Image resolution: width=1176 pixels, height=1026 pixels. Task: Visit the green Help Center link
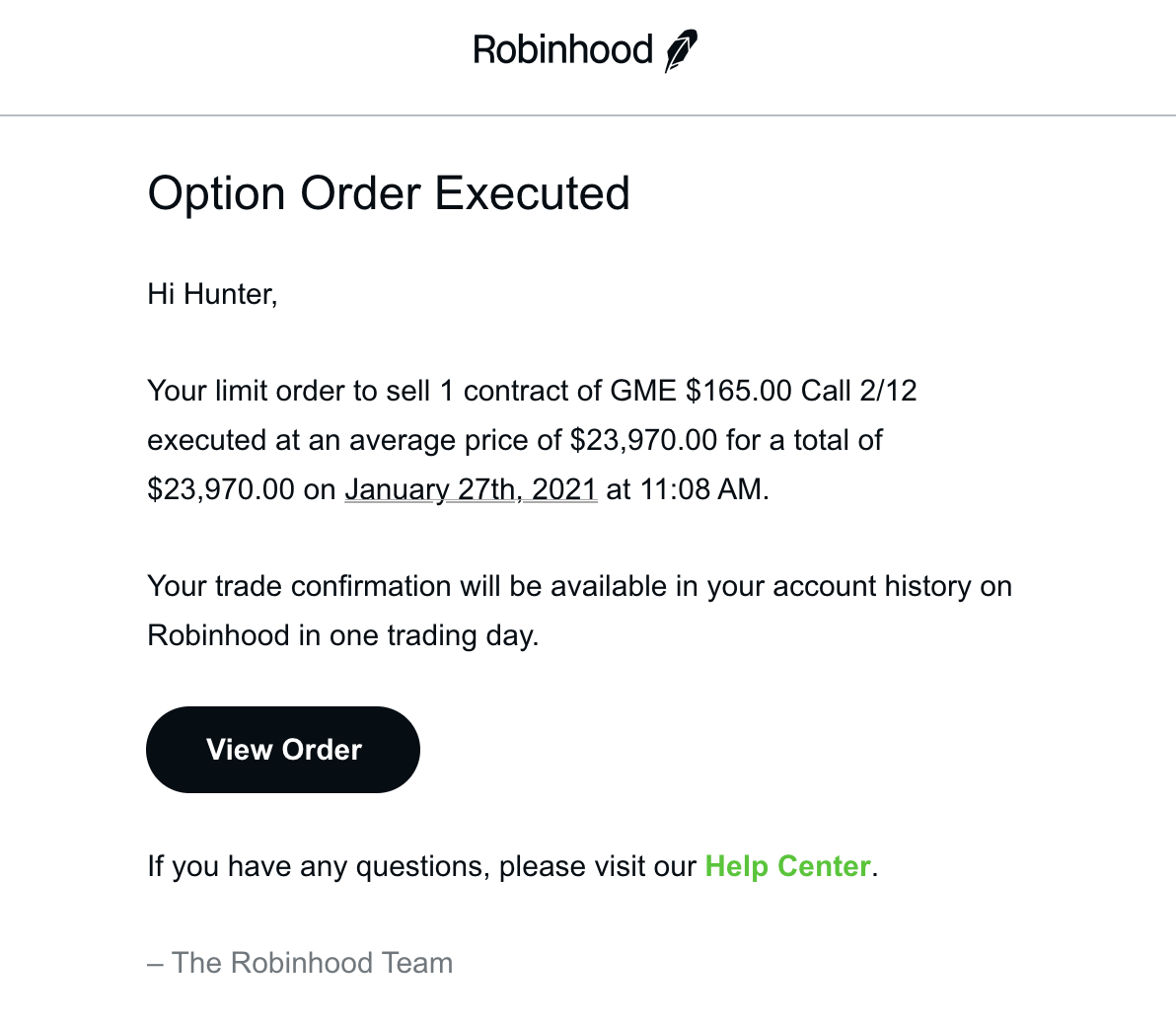coord(787,866)
